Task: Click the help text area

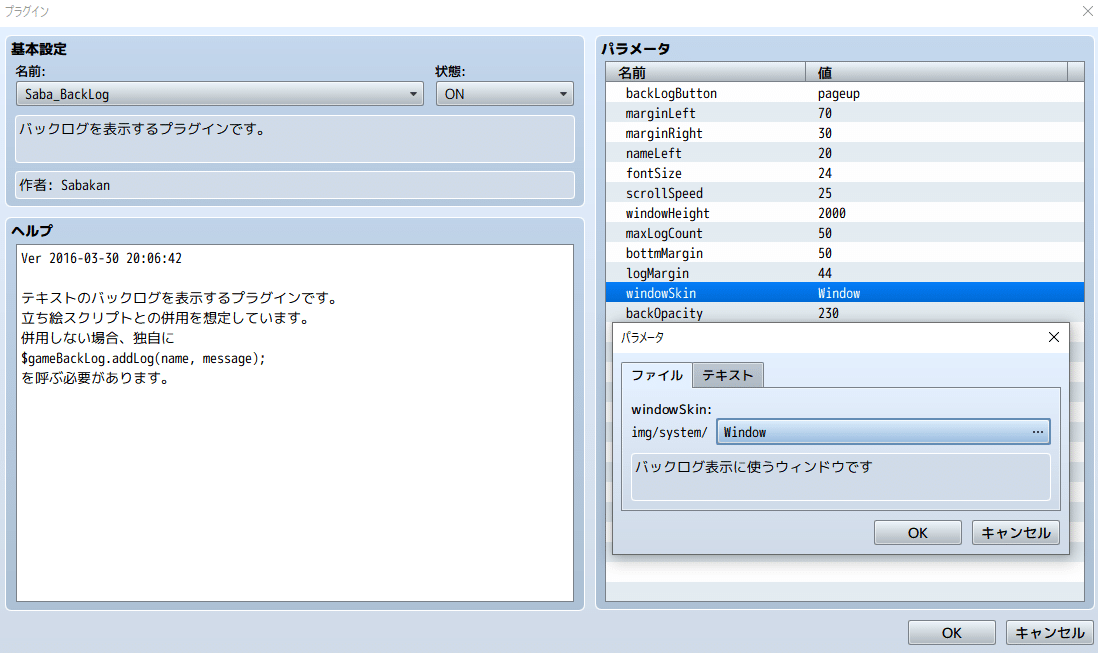Action: coord(295,423)
